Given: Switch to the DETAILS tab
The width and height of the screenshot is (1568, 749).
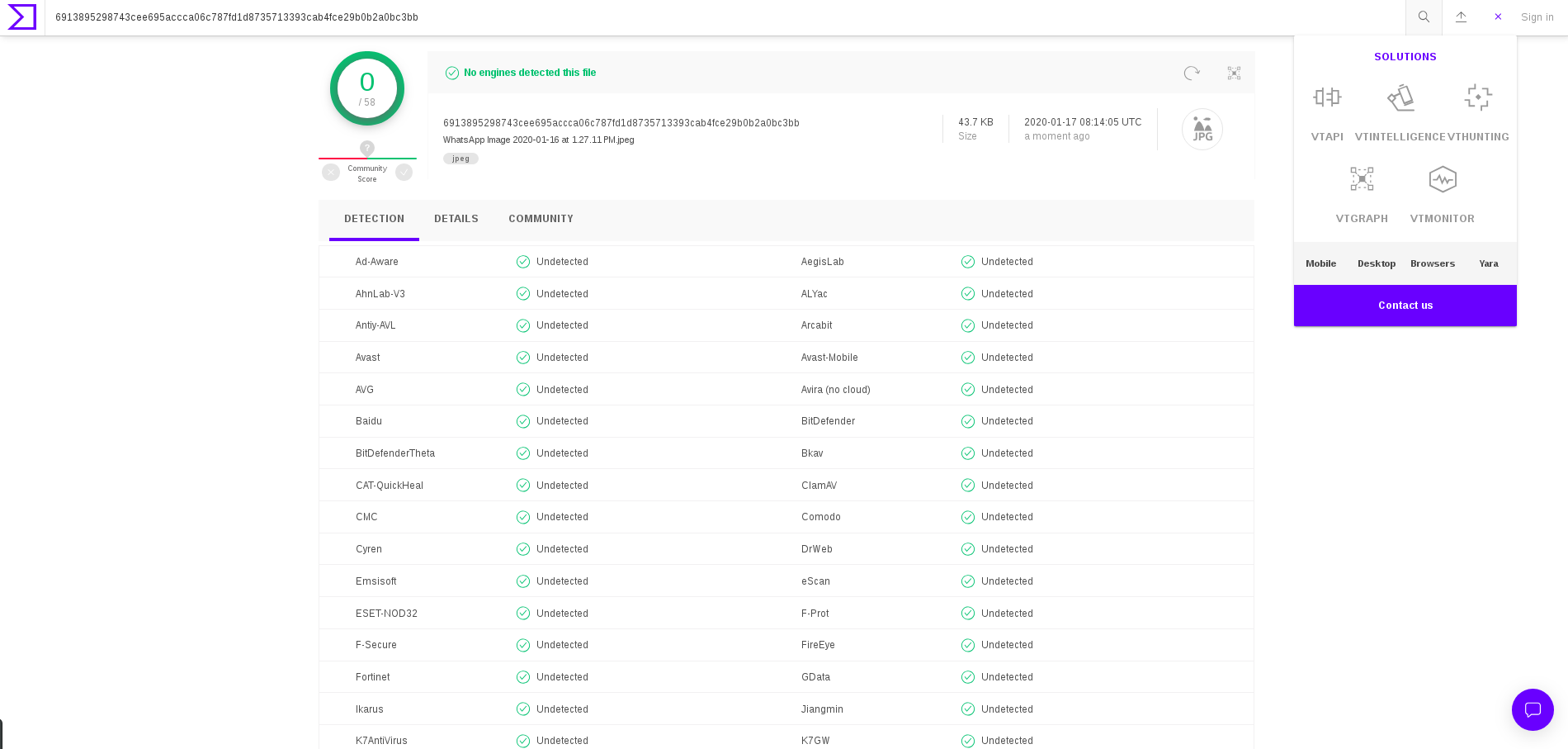Looking at the screenshot, I should pos(456,219).
